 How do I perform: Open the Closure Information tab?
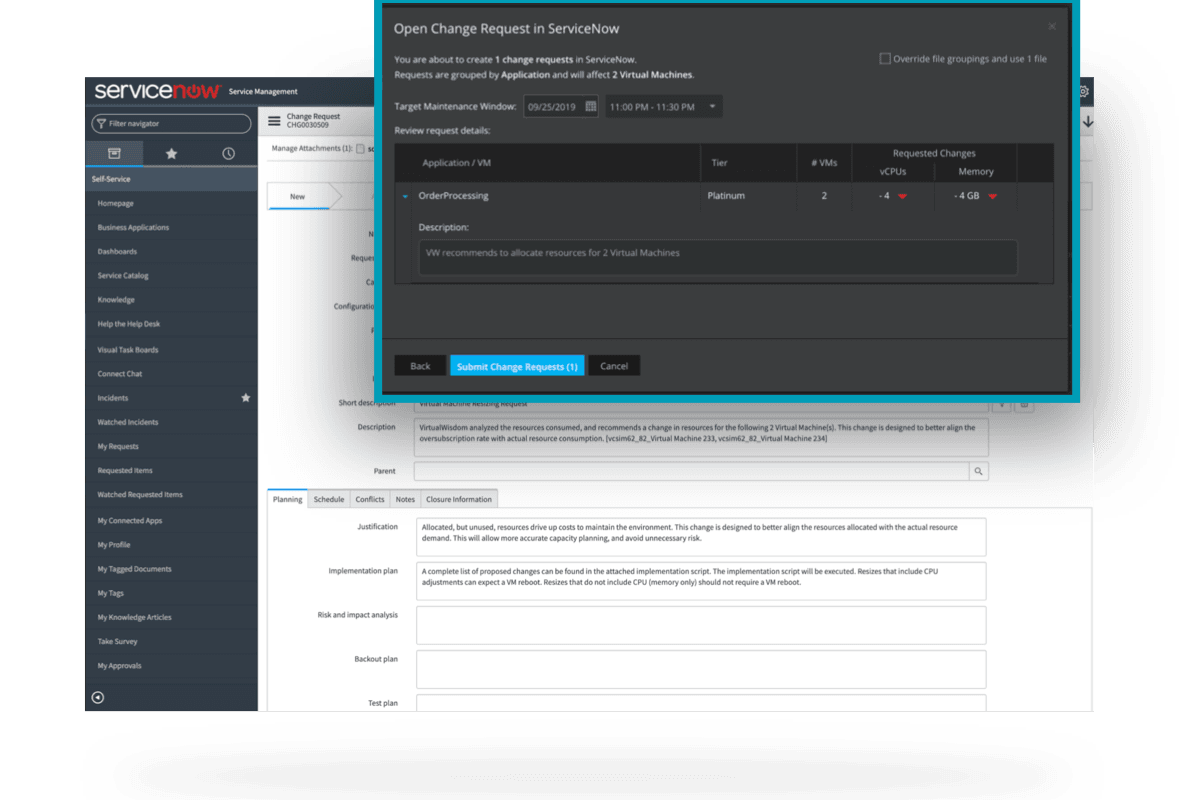click(x=458, y=499)
